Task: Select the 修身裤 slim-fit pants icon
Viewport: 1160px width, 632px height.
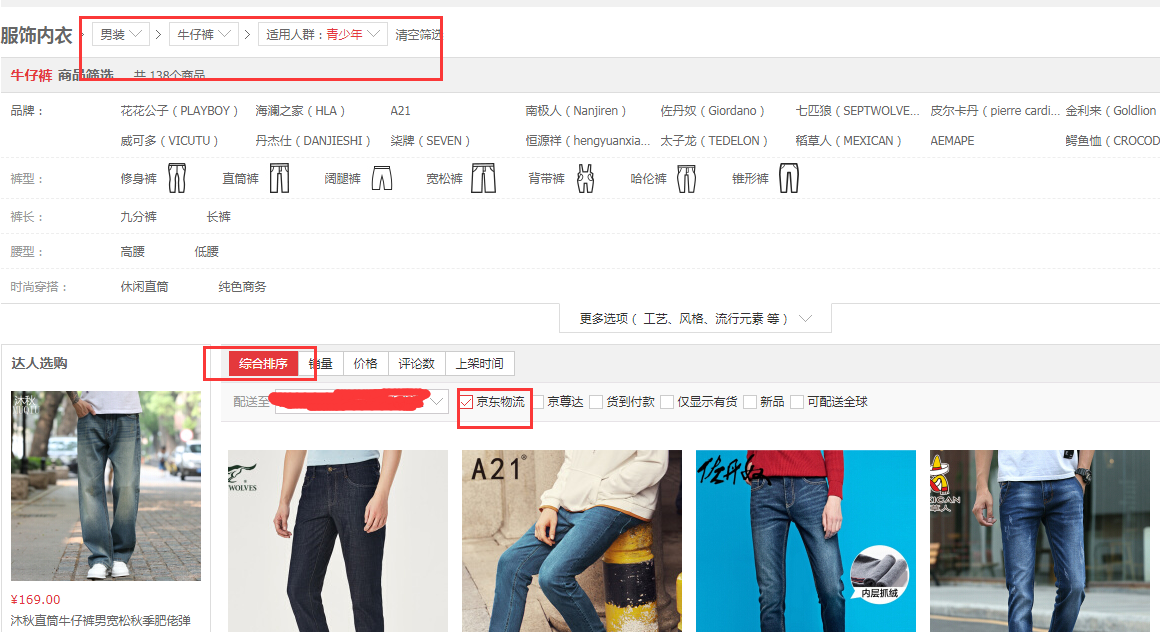Action: coord(177,178)
